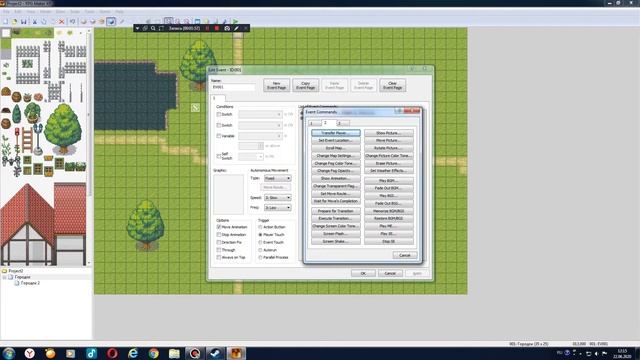Open the File menu

click(6, 11)
